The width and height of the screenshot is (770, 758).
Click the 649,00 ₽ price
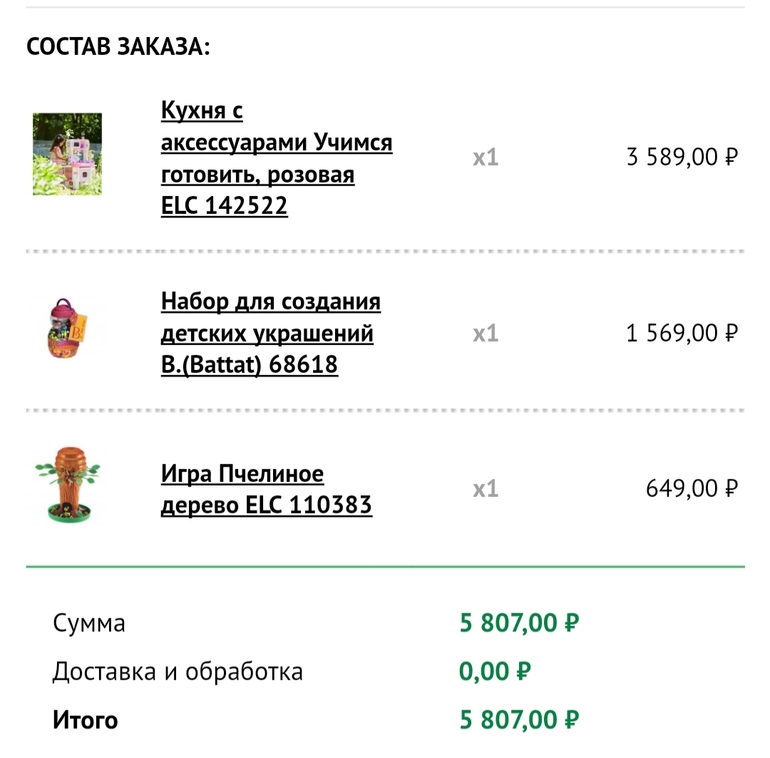(x=692, y=489)
